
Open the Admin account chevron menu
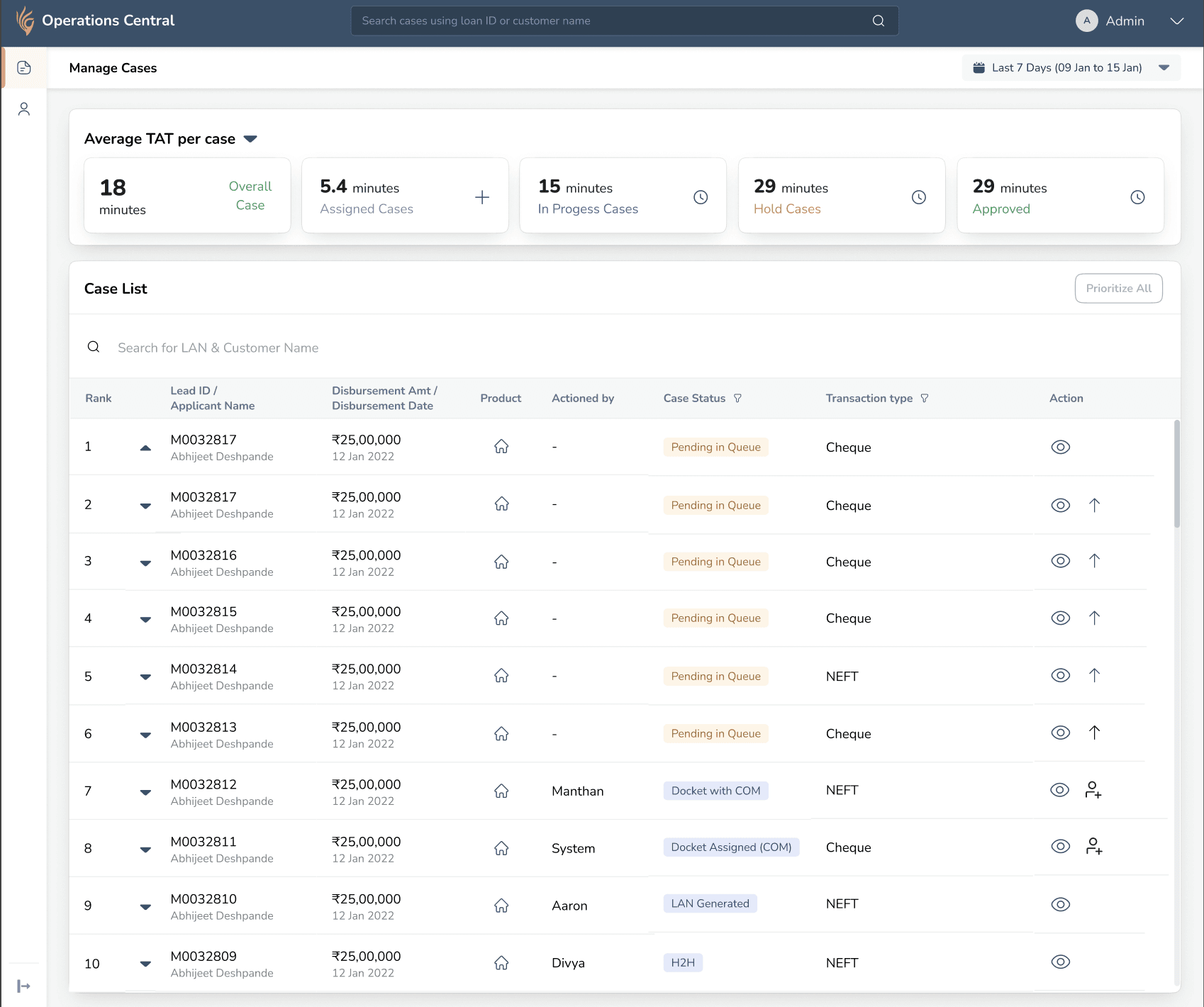(1176, 21)
